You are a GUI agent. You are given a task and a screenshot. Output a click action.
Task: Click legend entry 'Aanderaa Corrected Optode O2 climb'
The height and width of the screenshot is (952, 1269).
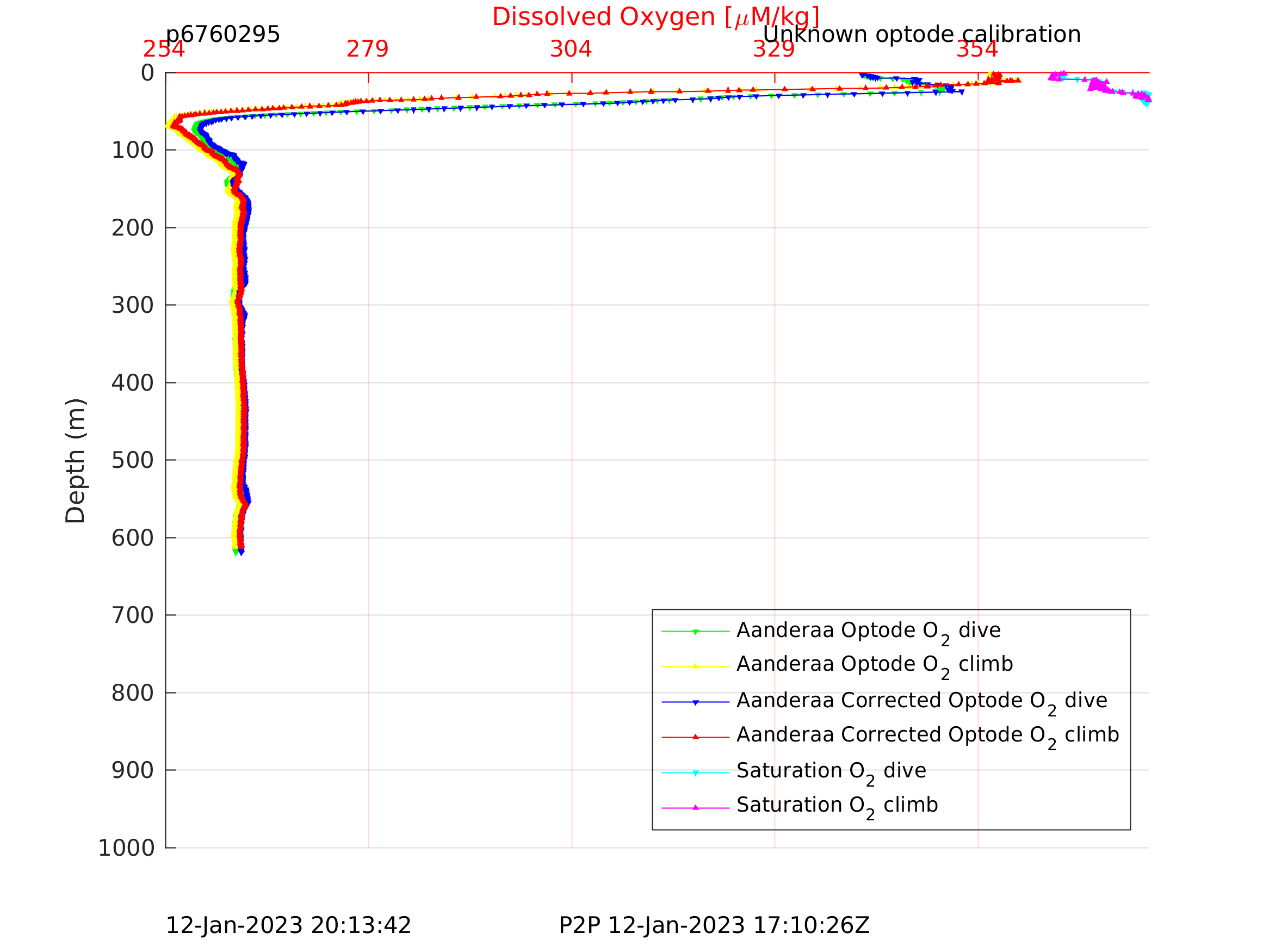point(927,737)
